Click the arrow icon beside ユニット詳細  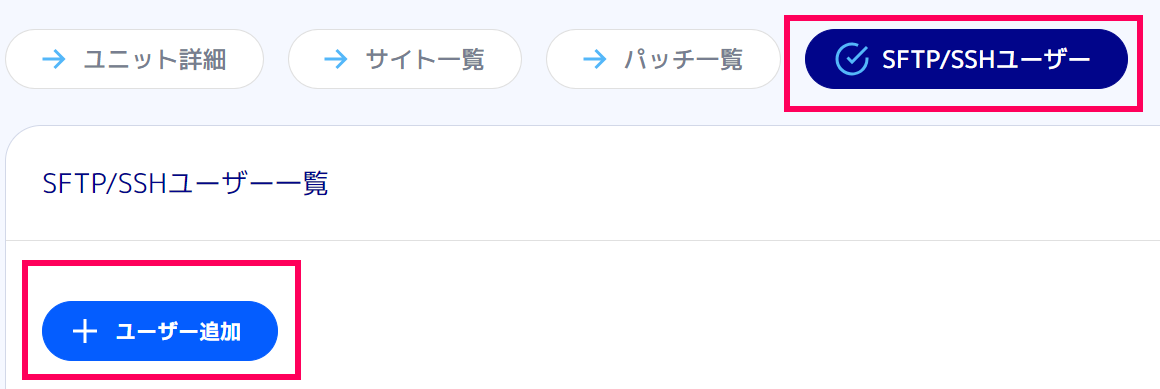tap(55, 59)
